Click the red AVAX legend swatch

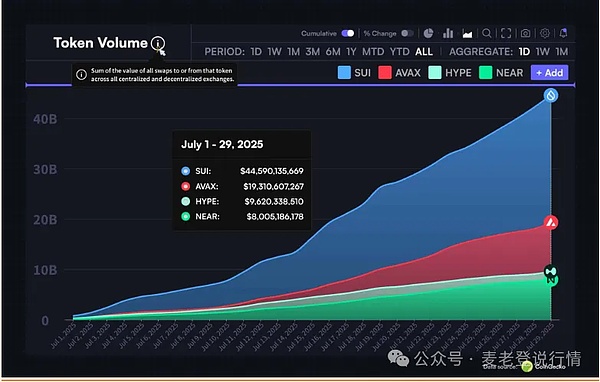click(x=385, y=73)
